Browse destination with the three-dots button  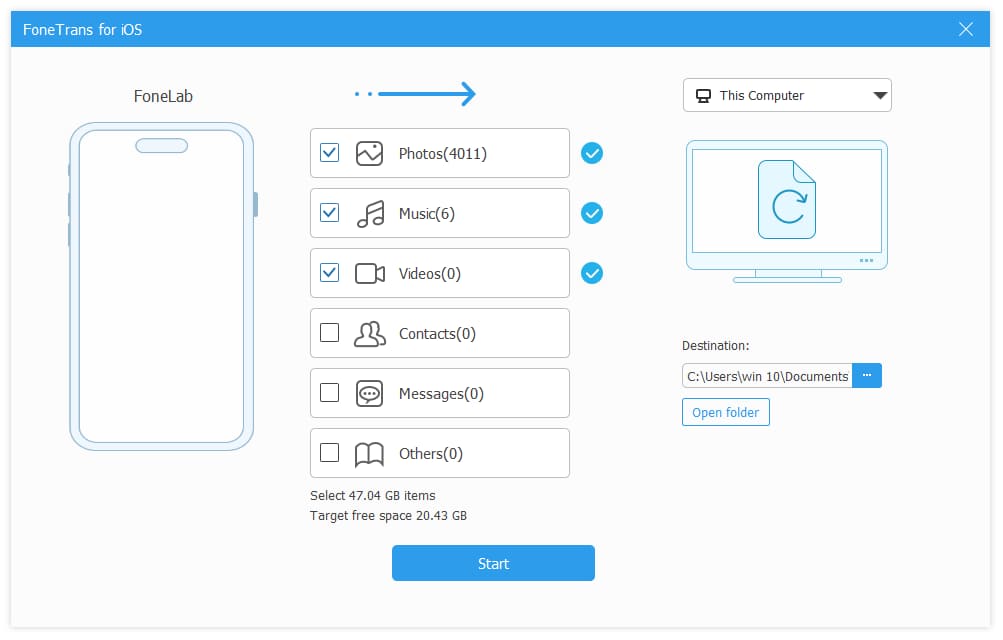[x=867, y=375]
